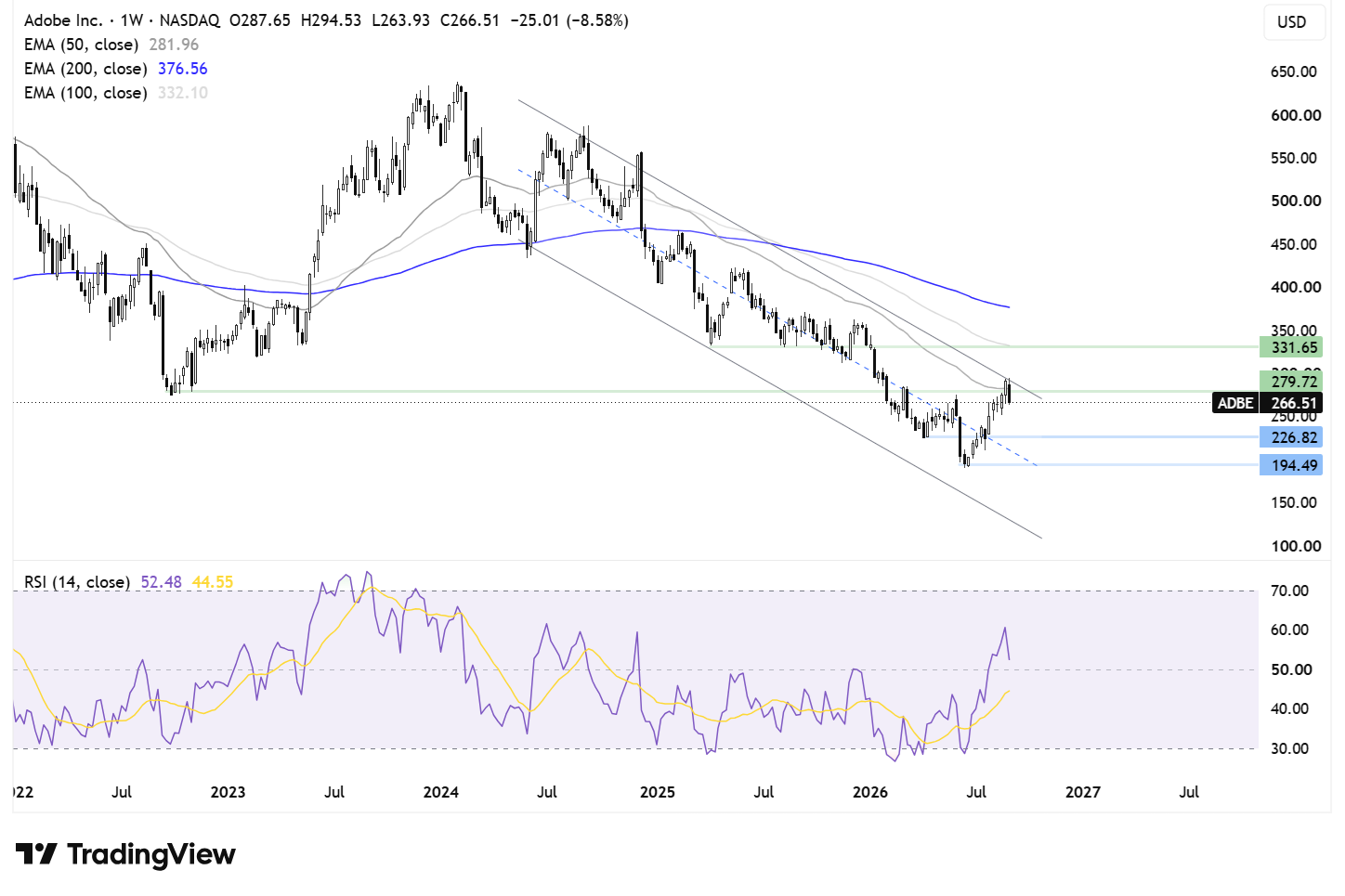1345x896 pixels.
Task: Click the RSI 40.00 axis label
Action: click(x=1290, y=708)
